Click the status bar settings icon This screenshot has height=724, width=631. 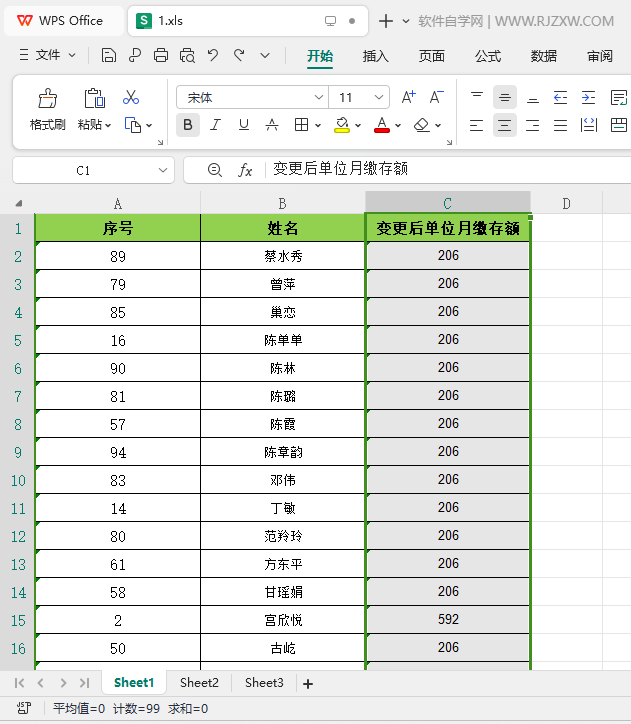pos(24,708)
